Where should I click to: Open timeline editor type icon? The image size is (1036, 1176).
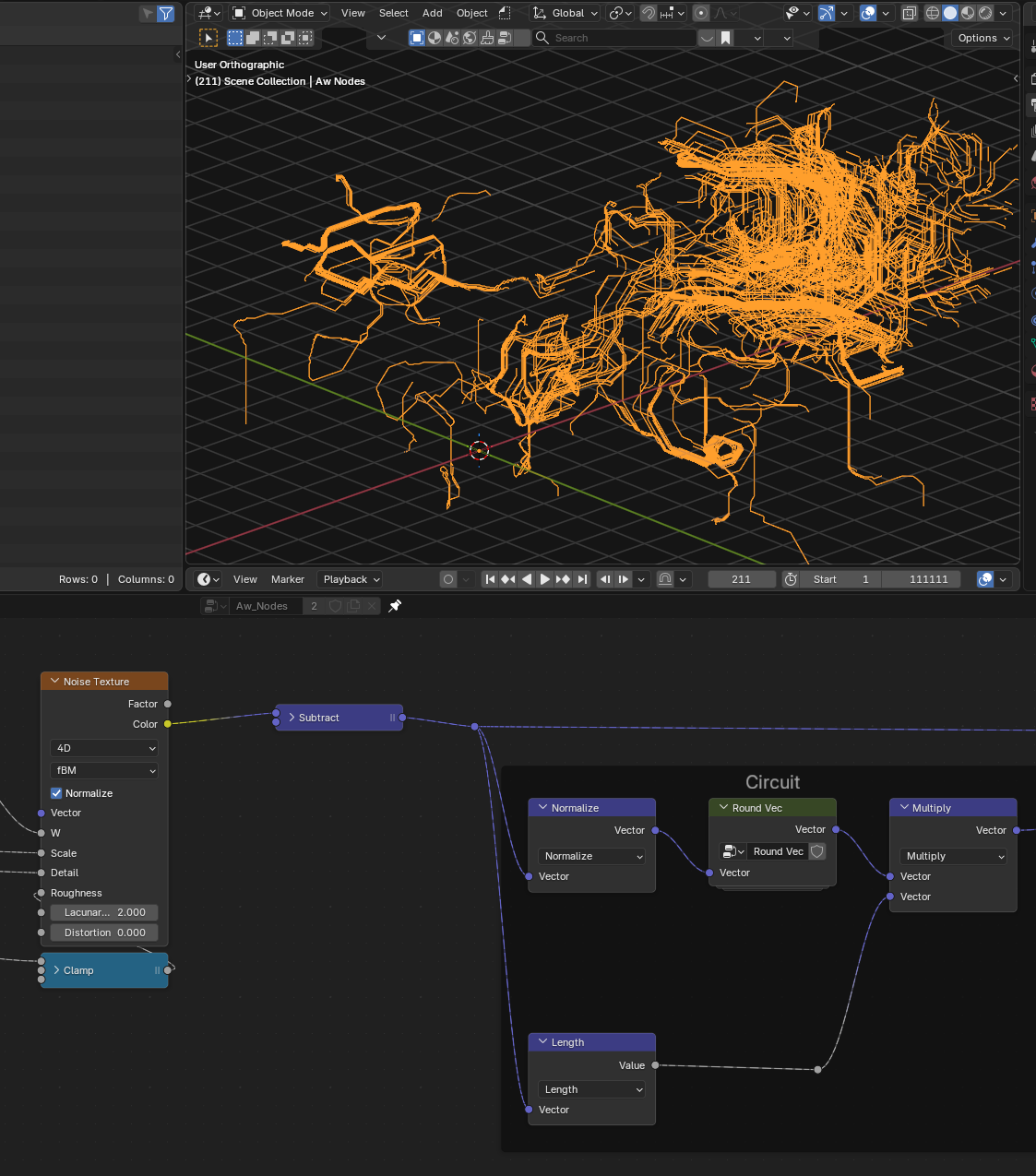pyautogui.click(x=208, y=579)
